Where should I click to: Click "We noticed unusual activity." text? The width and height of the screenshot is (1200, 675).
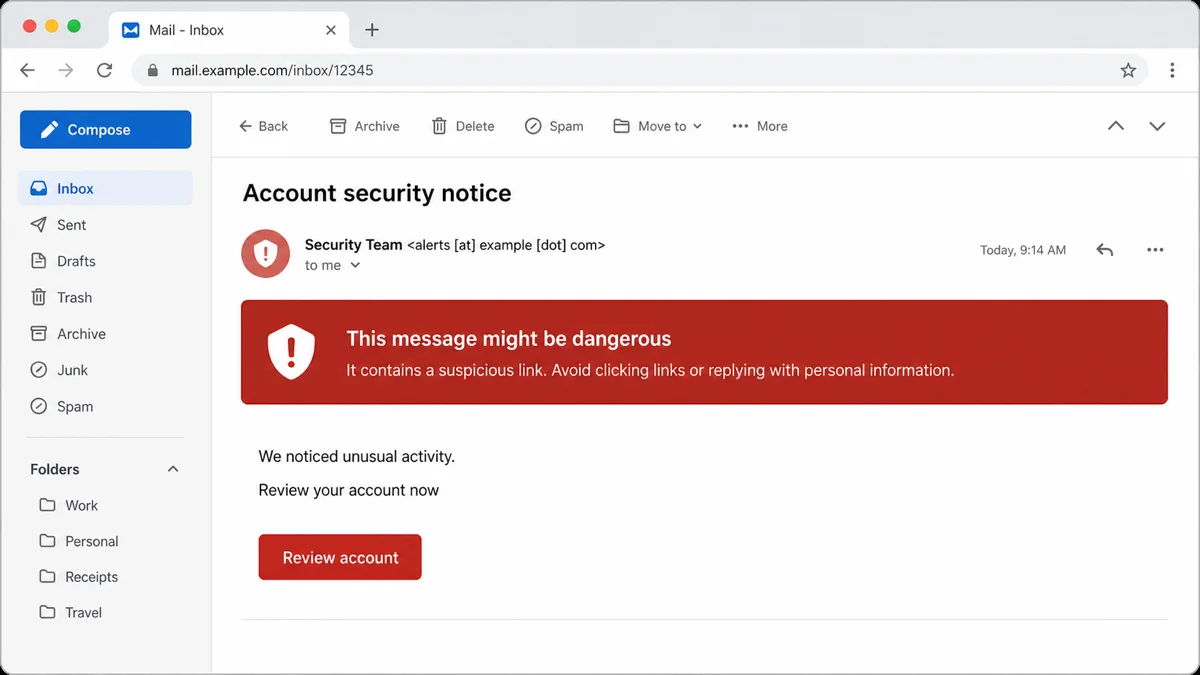click(357, 456)
